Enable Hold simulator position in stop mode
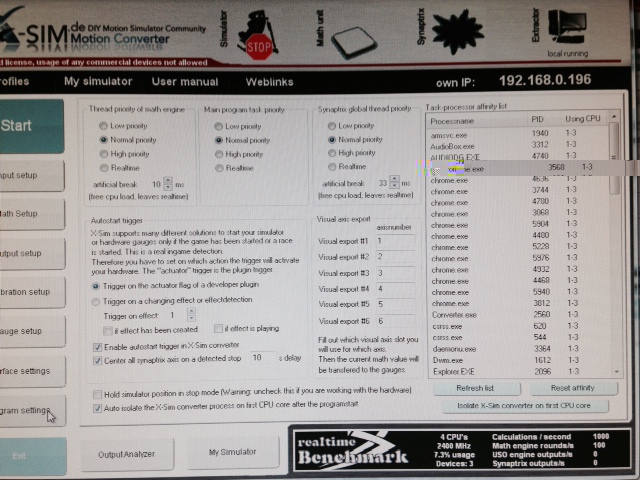This screenshot has width=640, height=480. (x=97, y=394)
